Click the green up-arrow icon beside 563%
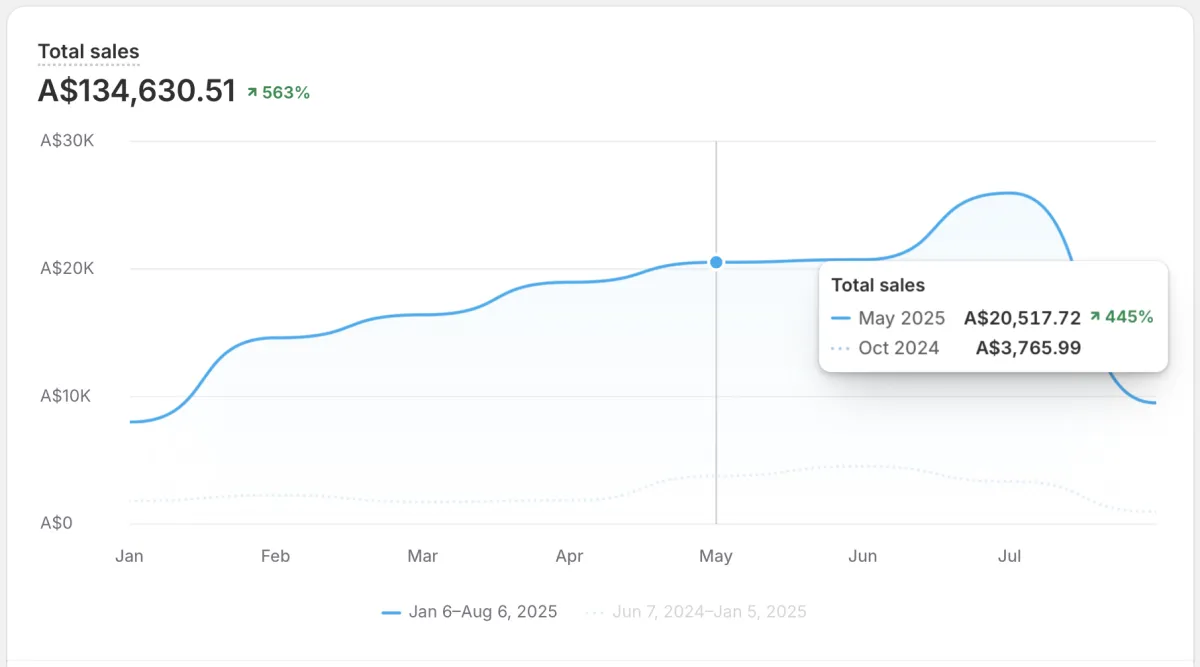This screenshot has width=1200, height=667. tap(253, 93)
